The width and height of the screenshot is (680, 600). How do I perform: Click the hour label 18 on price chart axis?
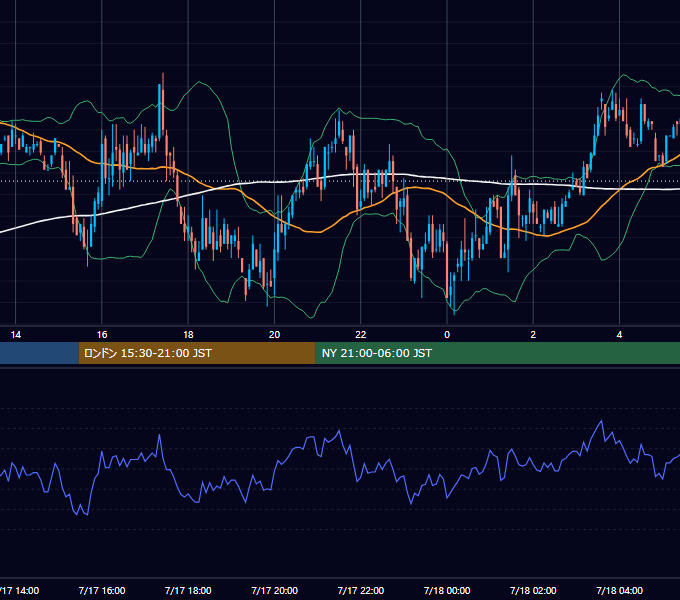pos(188,335)
